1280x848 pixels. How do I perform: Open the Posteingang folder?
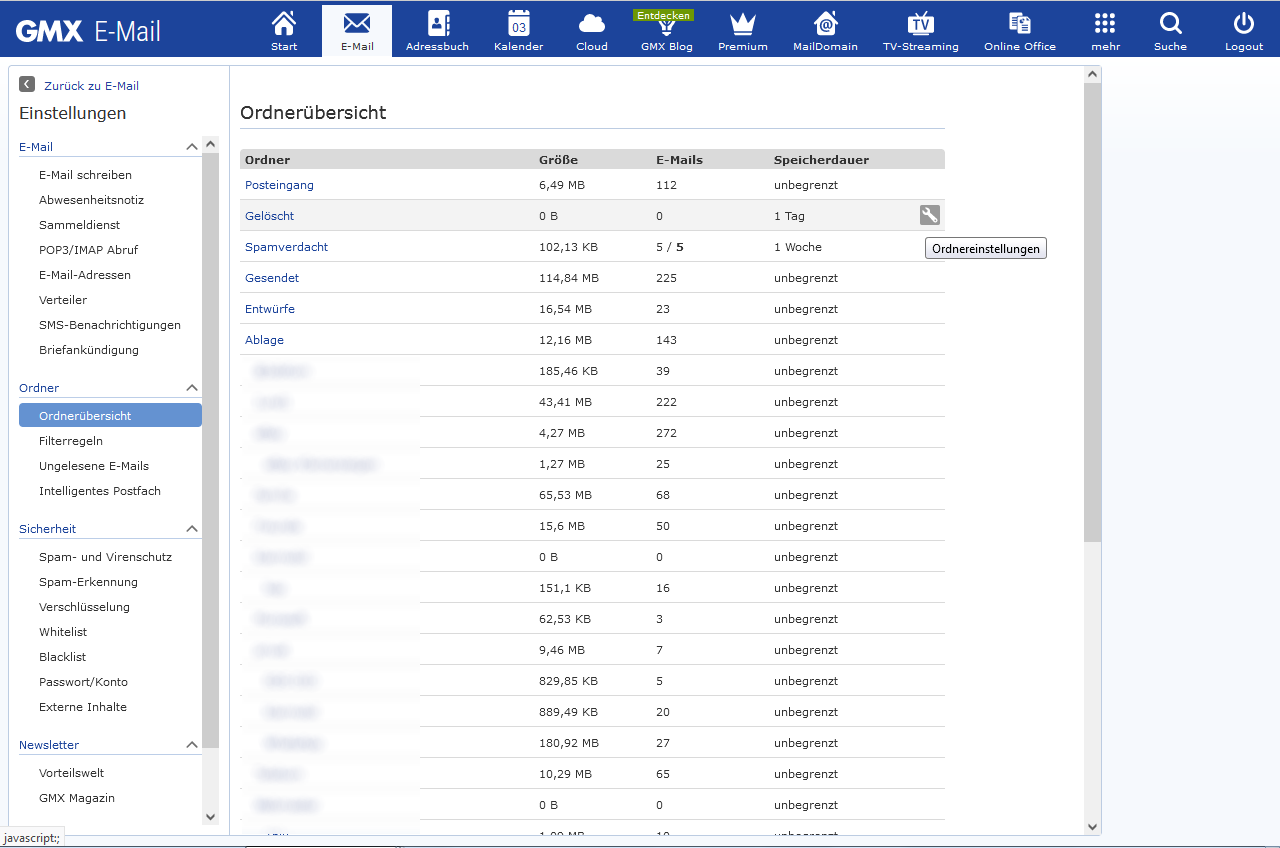(x=279, y=184)
